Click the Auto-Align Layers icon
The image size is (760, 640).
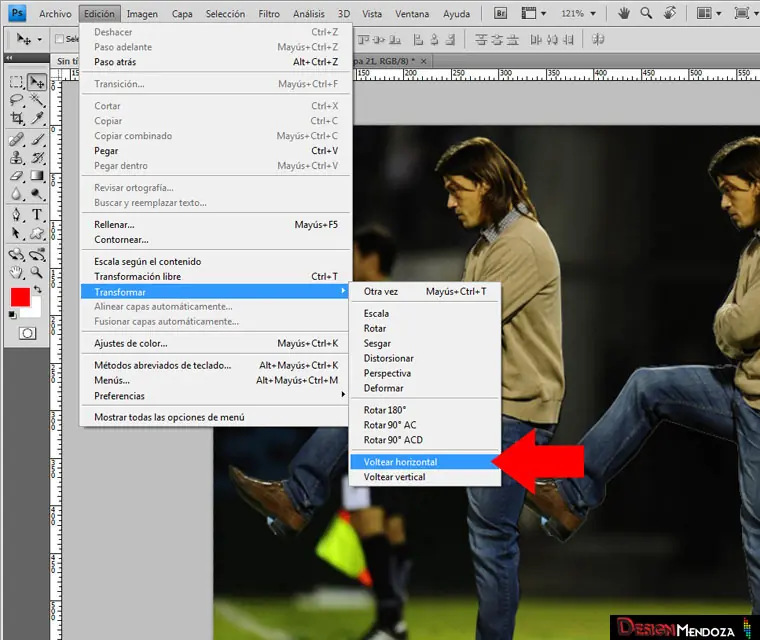598,39
